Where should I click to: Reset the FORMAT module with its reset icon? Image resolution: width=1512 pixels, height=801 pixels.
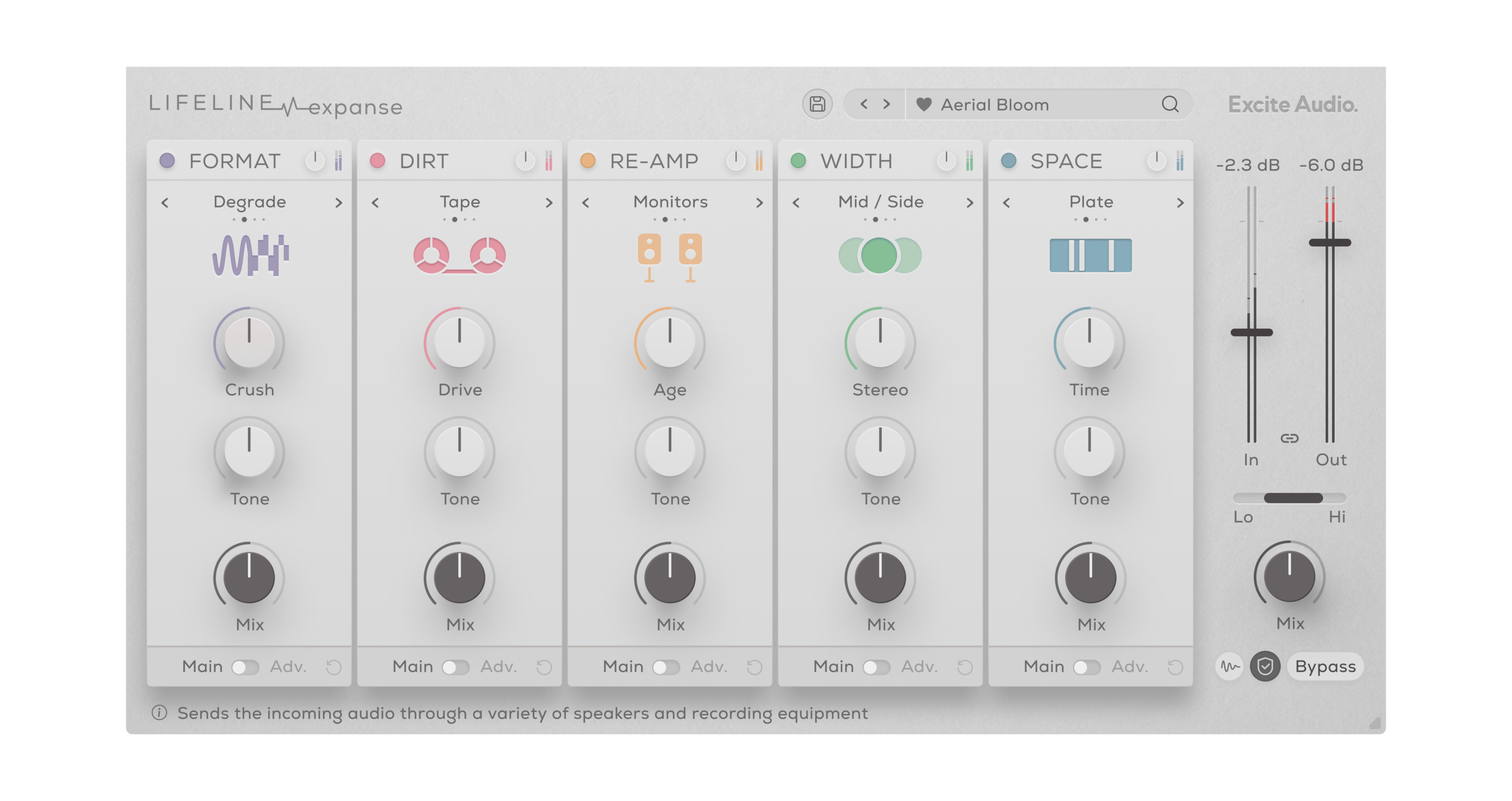pyautogui.click(x=334, y=667)
